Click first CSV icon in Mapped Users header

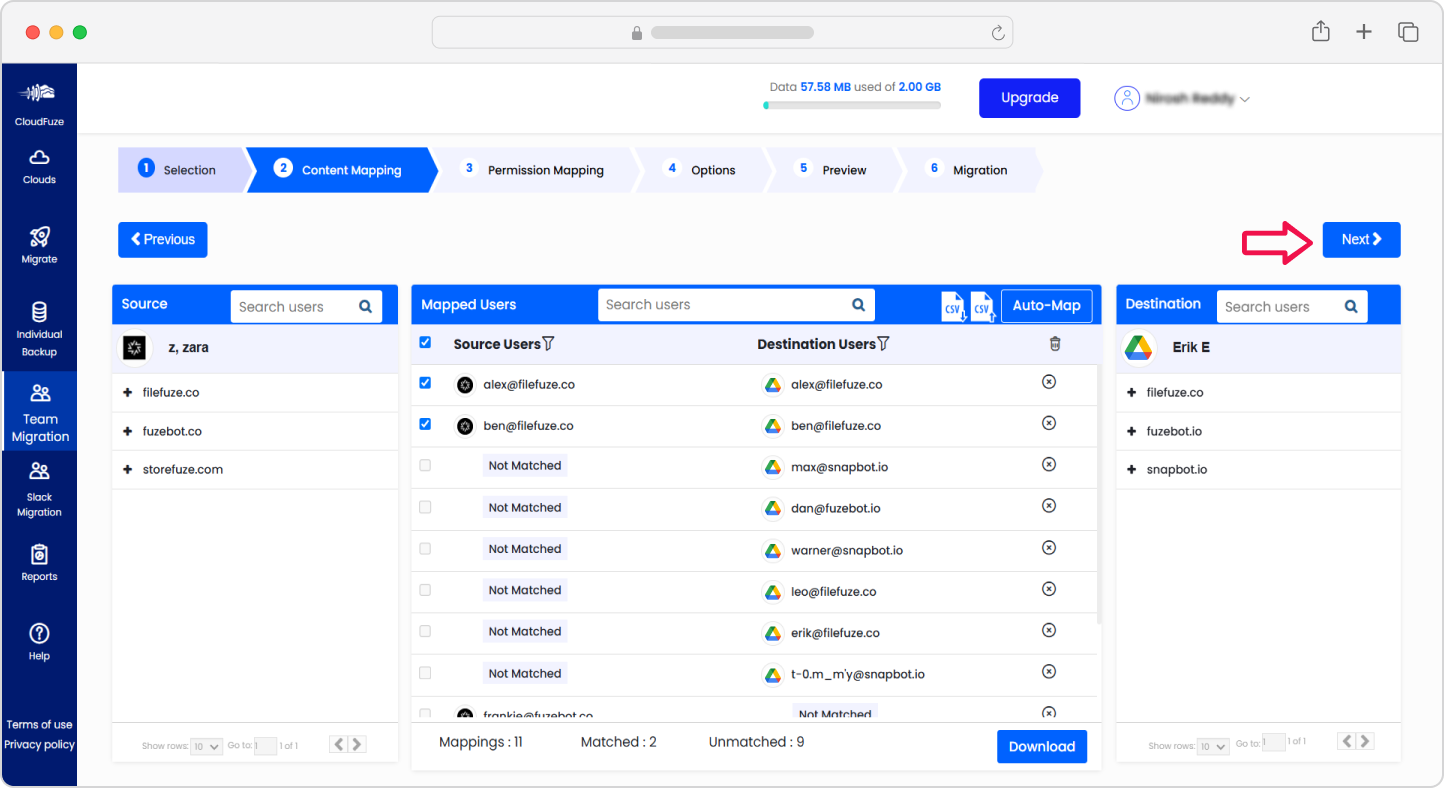[x=953, y=307]
